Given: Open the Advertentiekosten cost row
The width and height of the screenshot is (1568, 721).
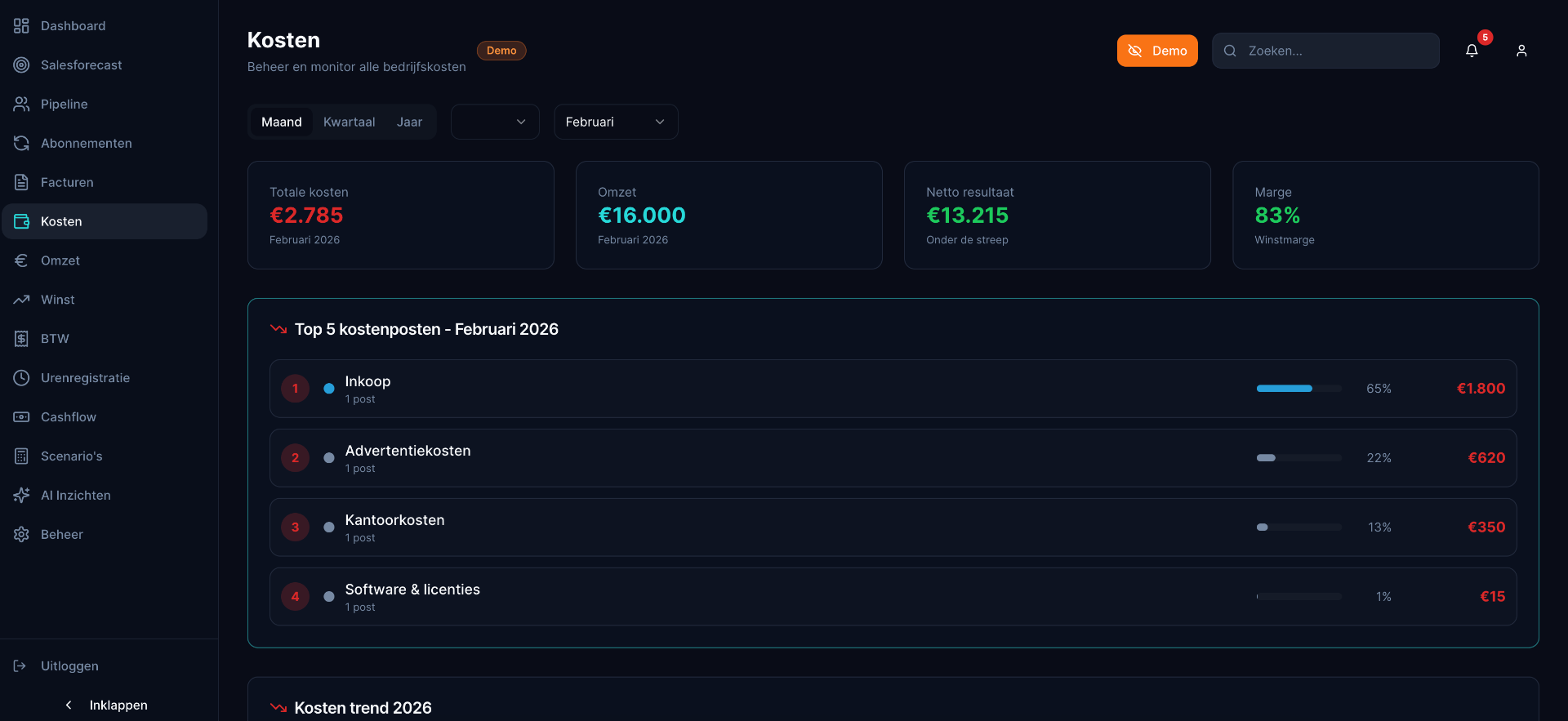Looking at the screenshot, I should point(893,458).
